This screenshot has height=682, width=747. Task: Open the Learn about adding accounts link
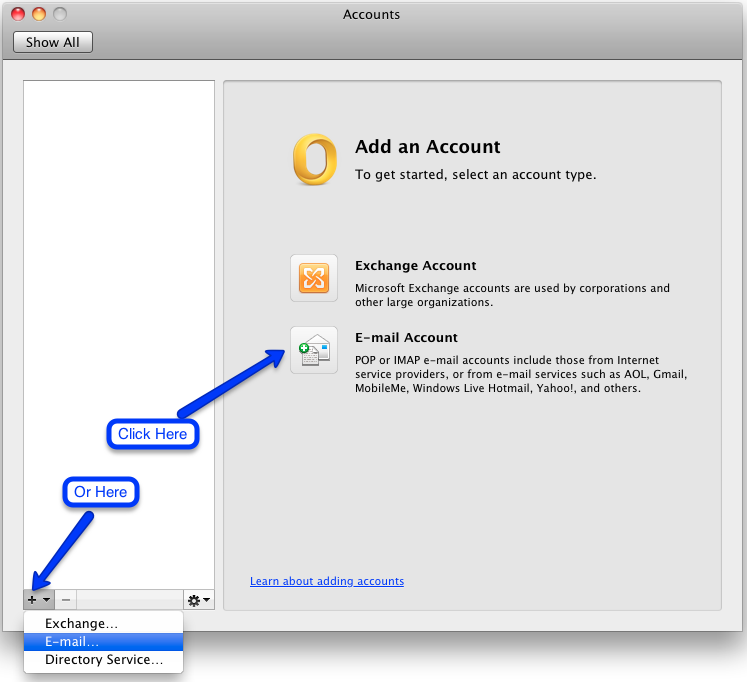327,581
